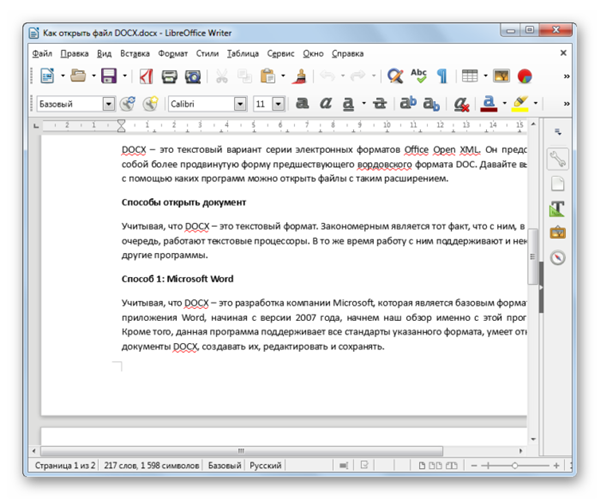The width and height of the screenshot is (600, 500).
Task: Open sidebar Page deck icon
Action: click(558, 184)
